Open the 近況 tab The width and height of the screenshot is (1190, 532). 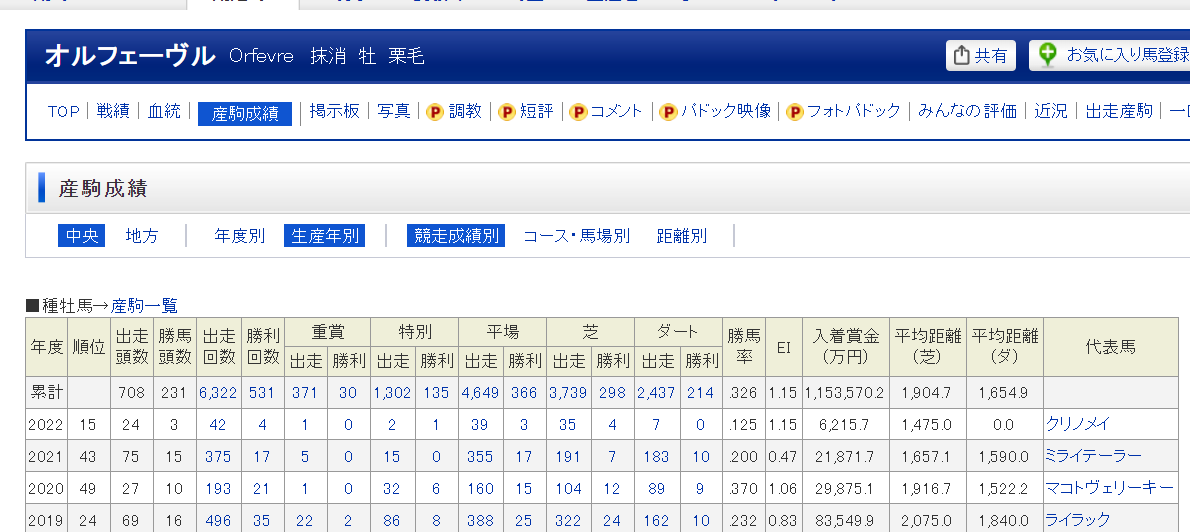1050,112
